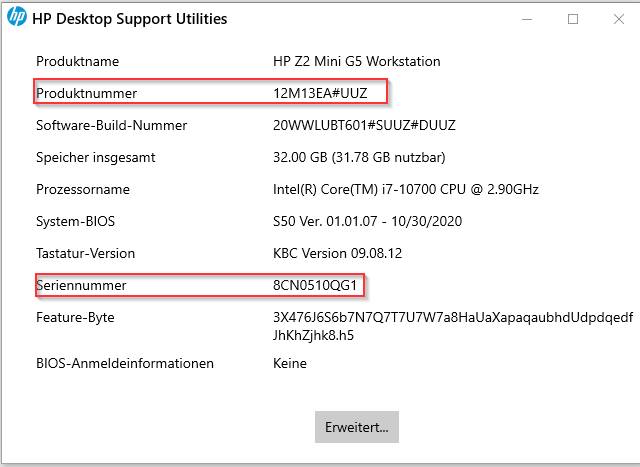Select the 'Keine' value
Screen dimensions: 640x467
point(290,363)
